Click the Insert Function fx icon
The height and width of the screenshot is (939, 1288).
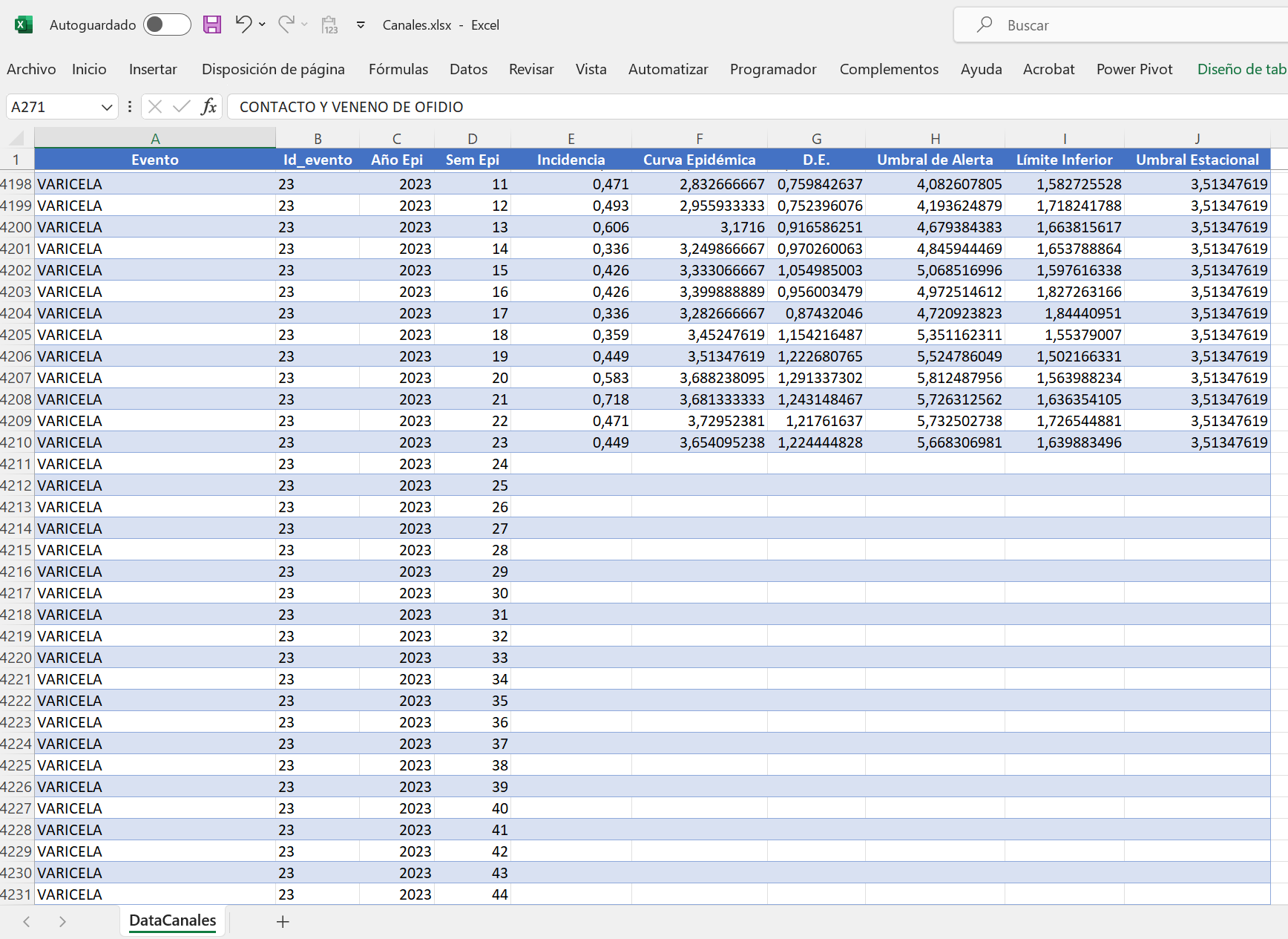[x=209, y=107]
